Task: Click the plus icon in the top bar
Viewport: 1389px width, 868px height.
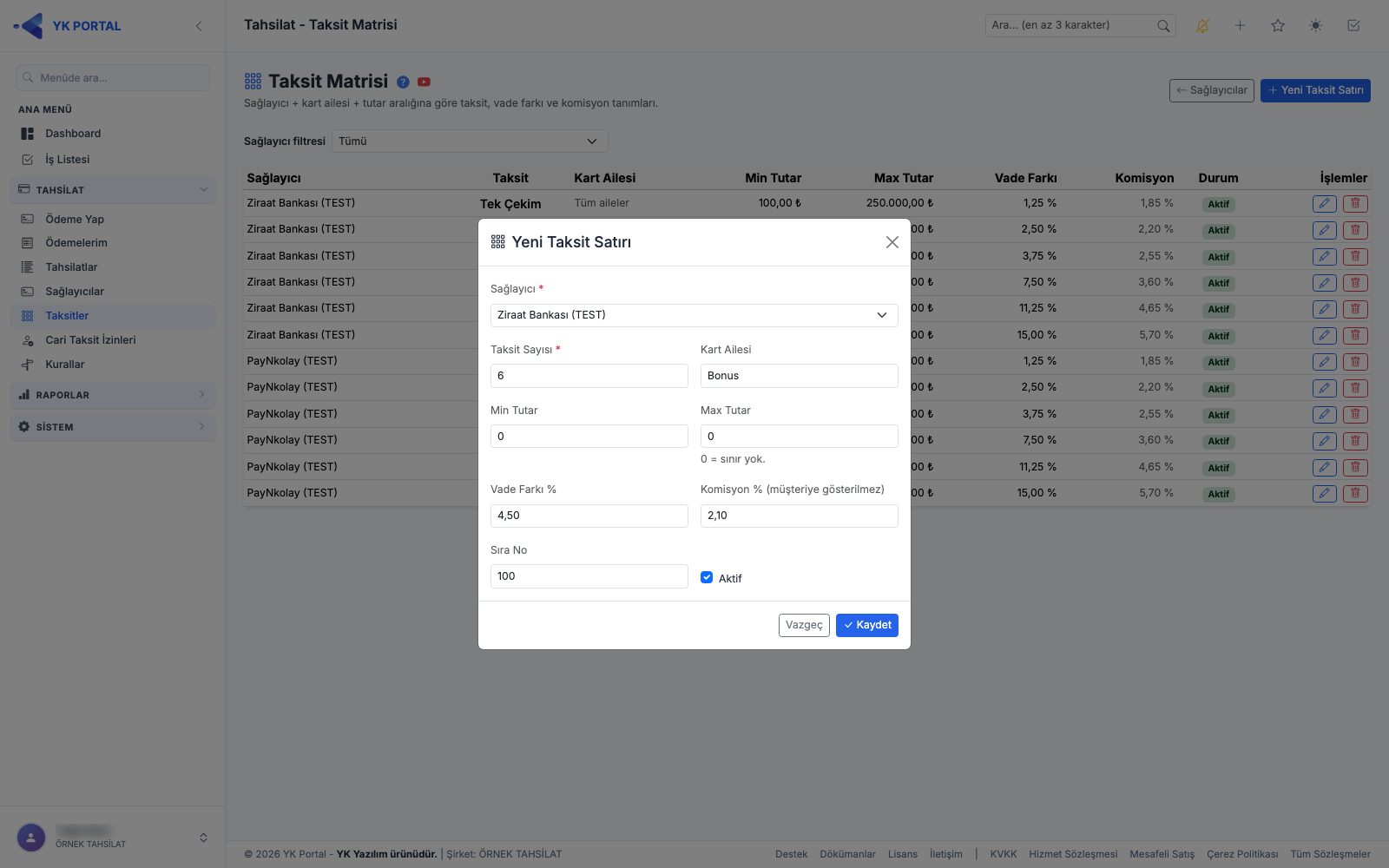Action: [1241, 26]
